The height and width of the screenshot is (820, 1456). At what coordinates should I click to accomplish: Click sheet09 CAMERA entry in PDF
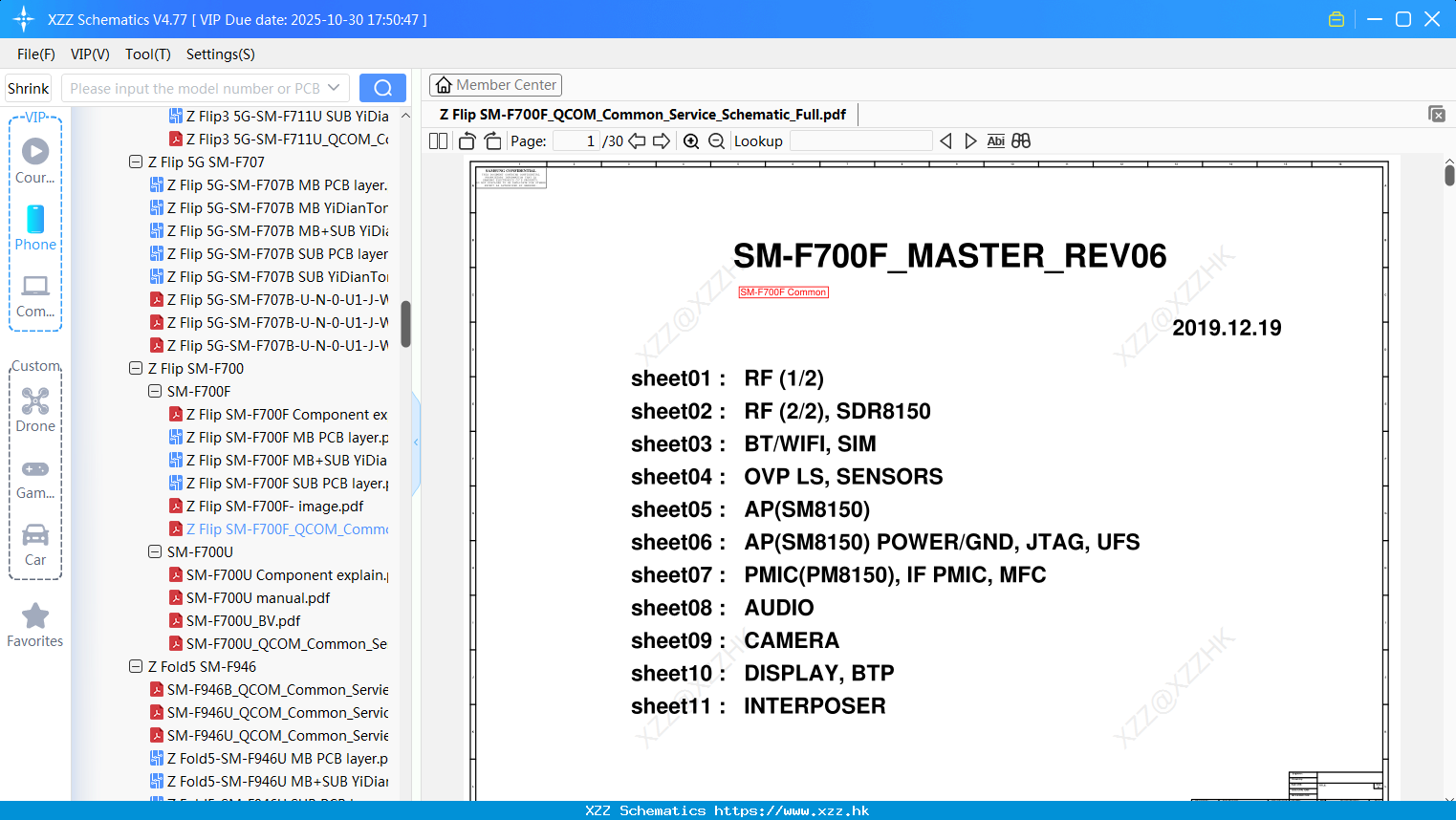click(735, 640)
